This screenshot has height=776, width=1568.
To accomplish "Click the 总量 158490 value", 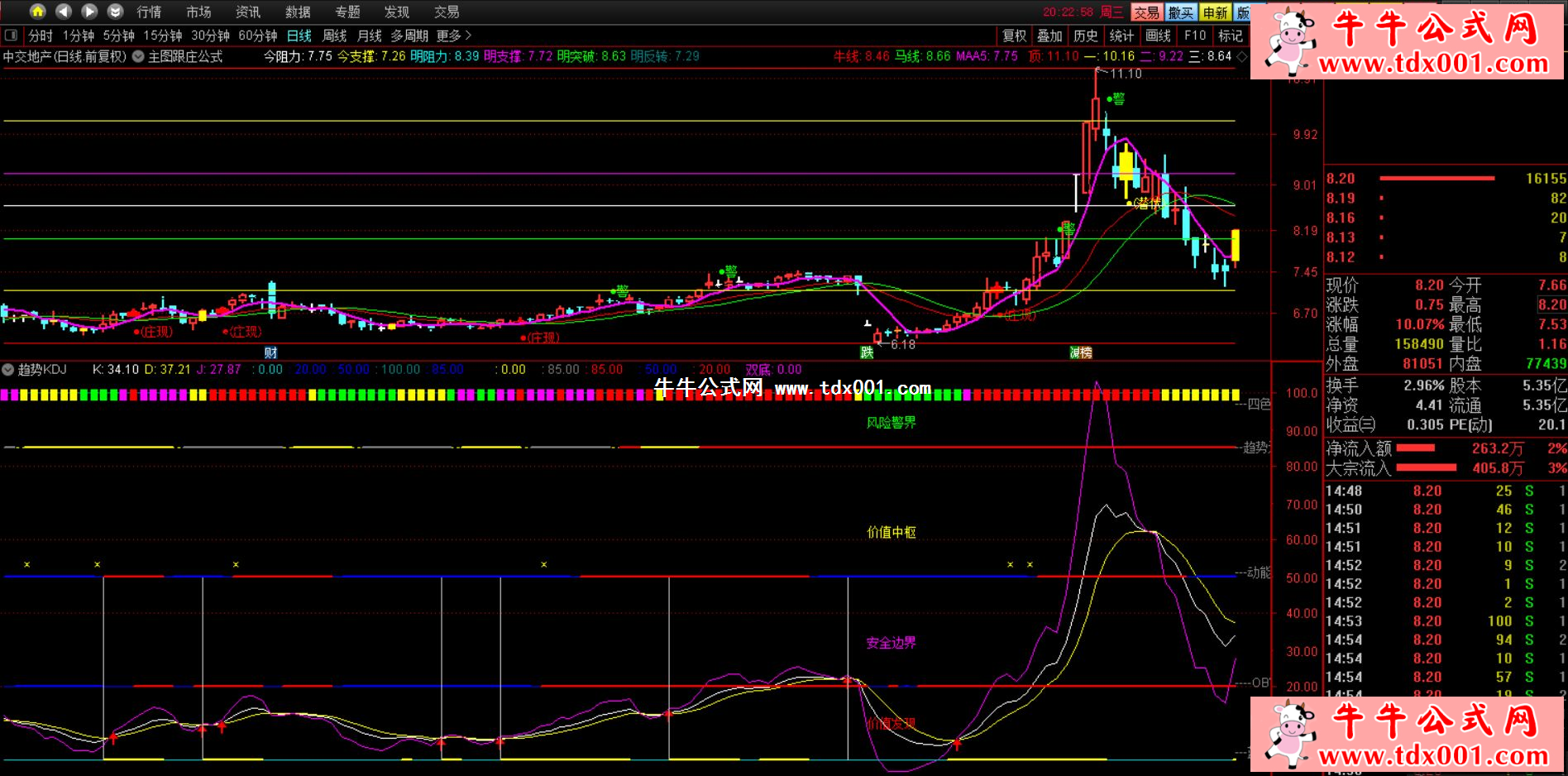I will coord(1419,344).
